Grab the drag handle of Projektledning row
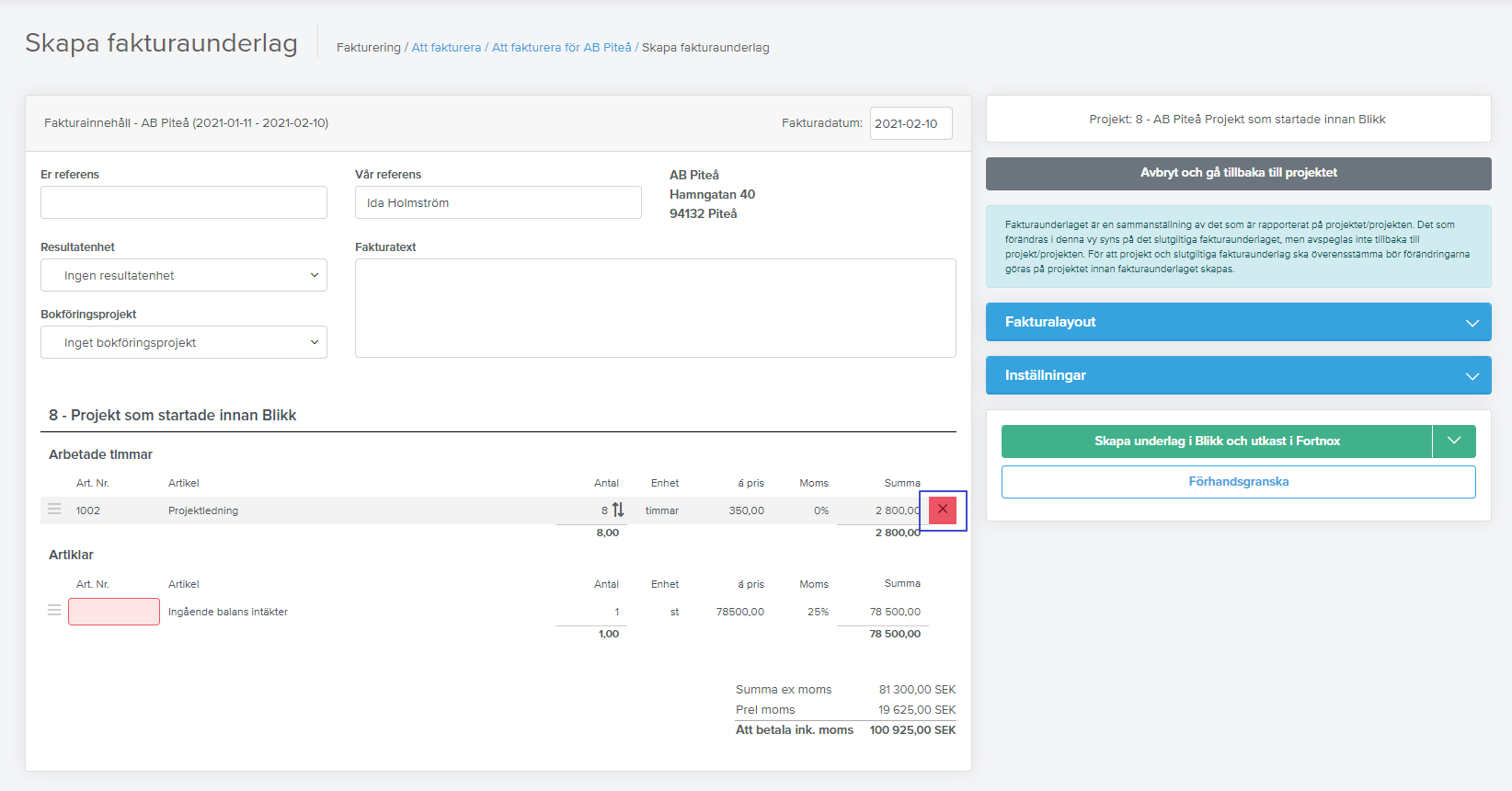The height and width of the screenshot is (791, 1512). (54, 509)
